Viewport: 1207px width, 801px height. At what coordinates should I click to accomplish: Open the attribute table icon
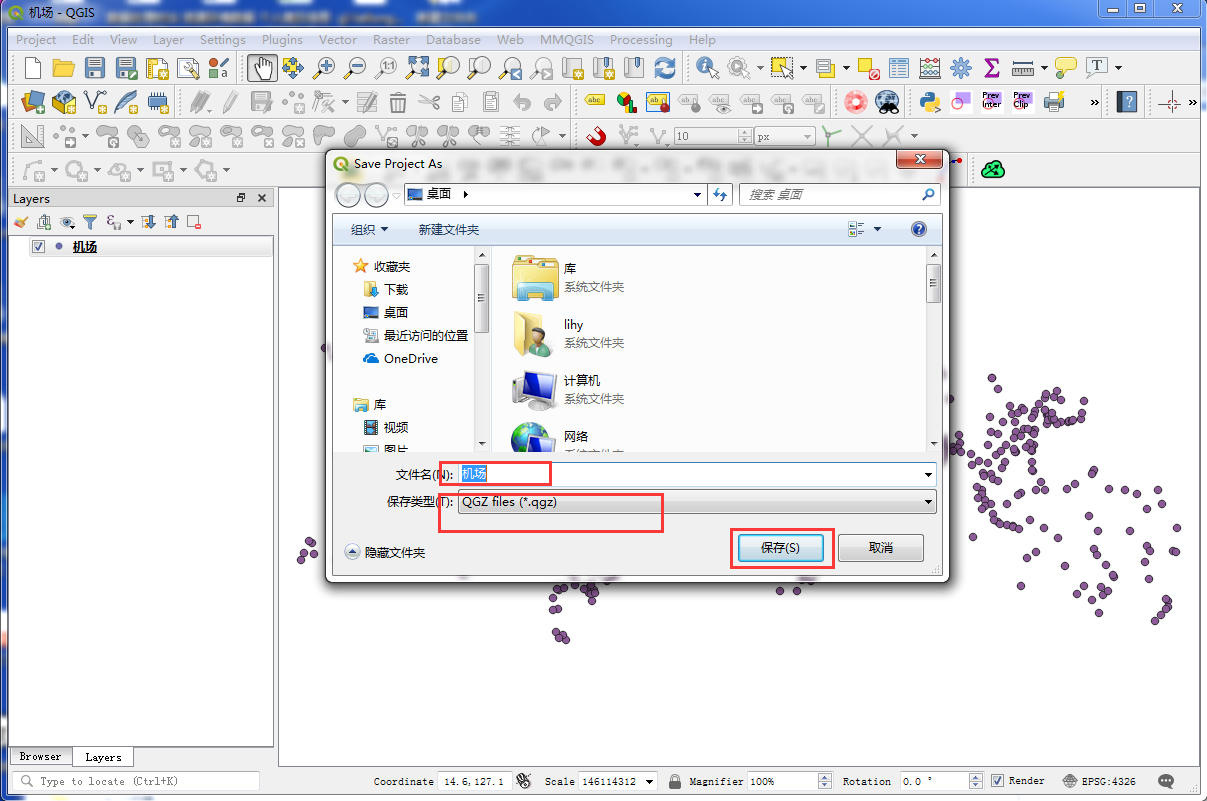pyautogui.click(x=899, y=68)
